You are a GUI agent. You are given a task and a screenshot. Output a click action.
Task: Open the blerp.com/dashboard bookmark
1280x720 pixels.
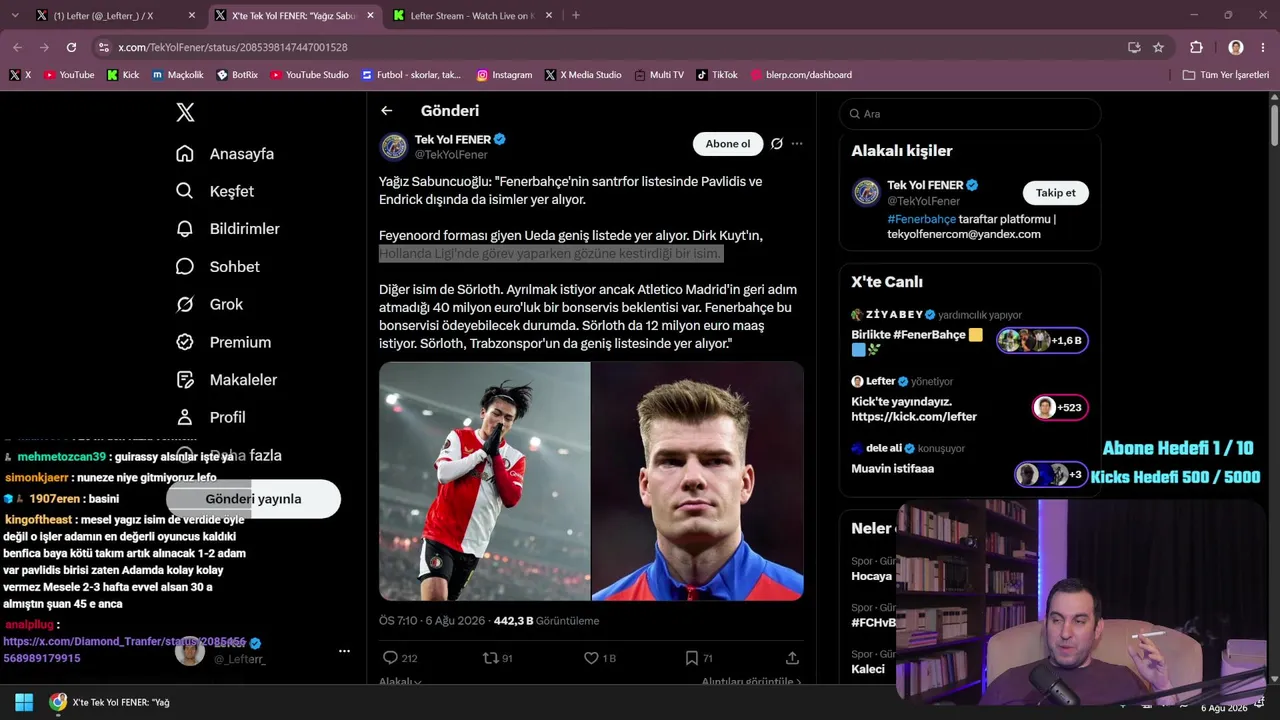[x=801, y=75]
